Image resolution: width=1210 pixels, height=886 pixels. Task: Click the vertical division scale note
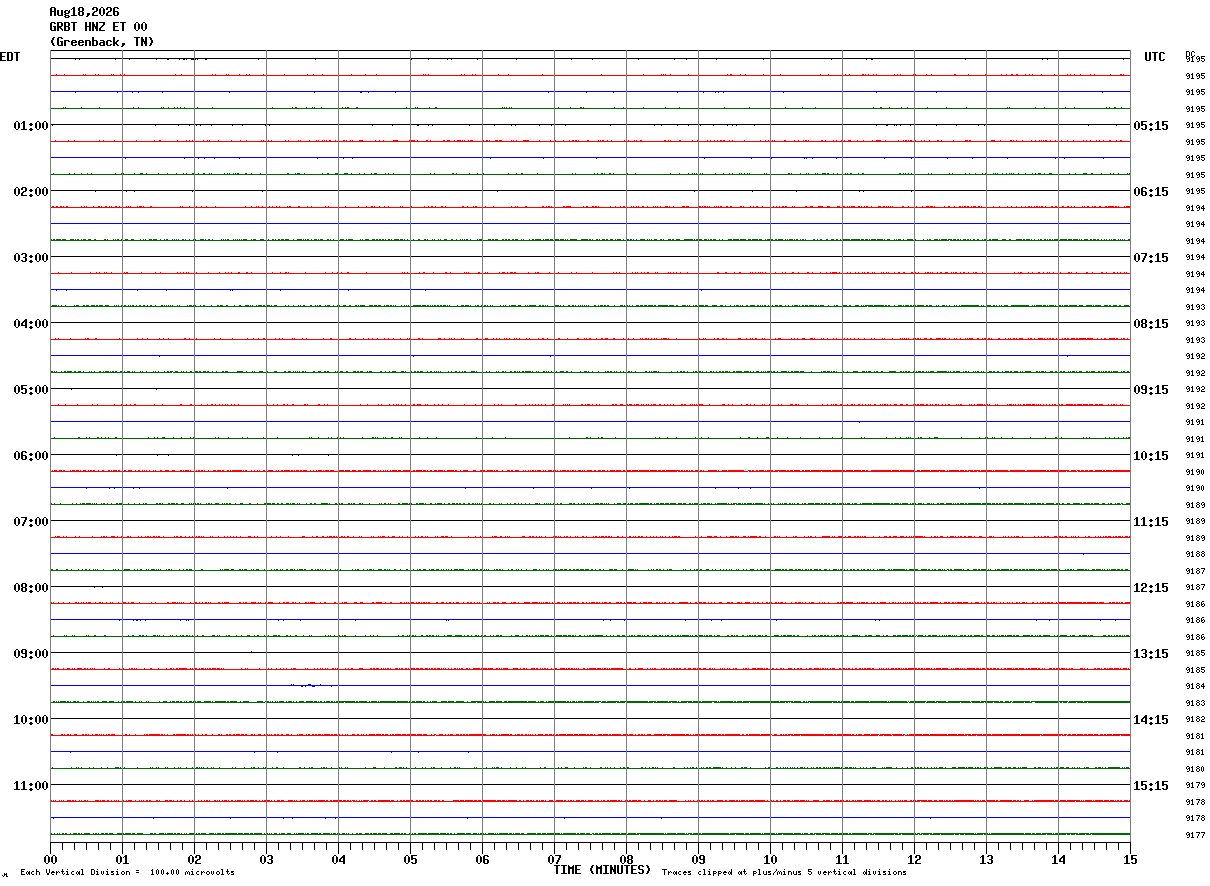tap(127, 873)
